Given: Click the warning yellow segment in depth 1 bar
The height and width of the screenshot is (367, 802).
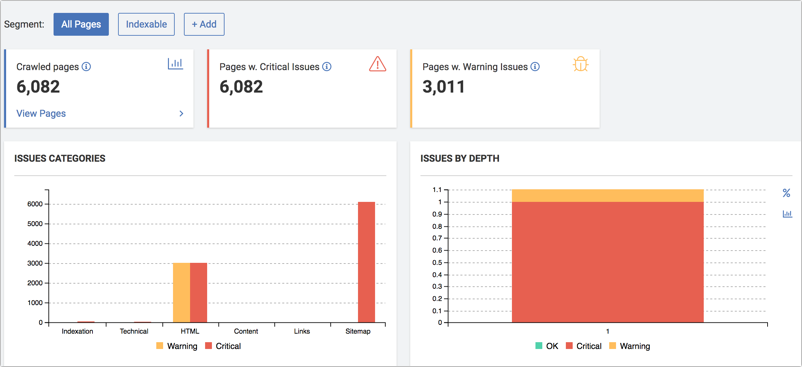Looking at the screenshot, I should pyautogui.click(x=608, y=196).
